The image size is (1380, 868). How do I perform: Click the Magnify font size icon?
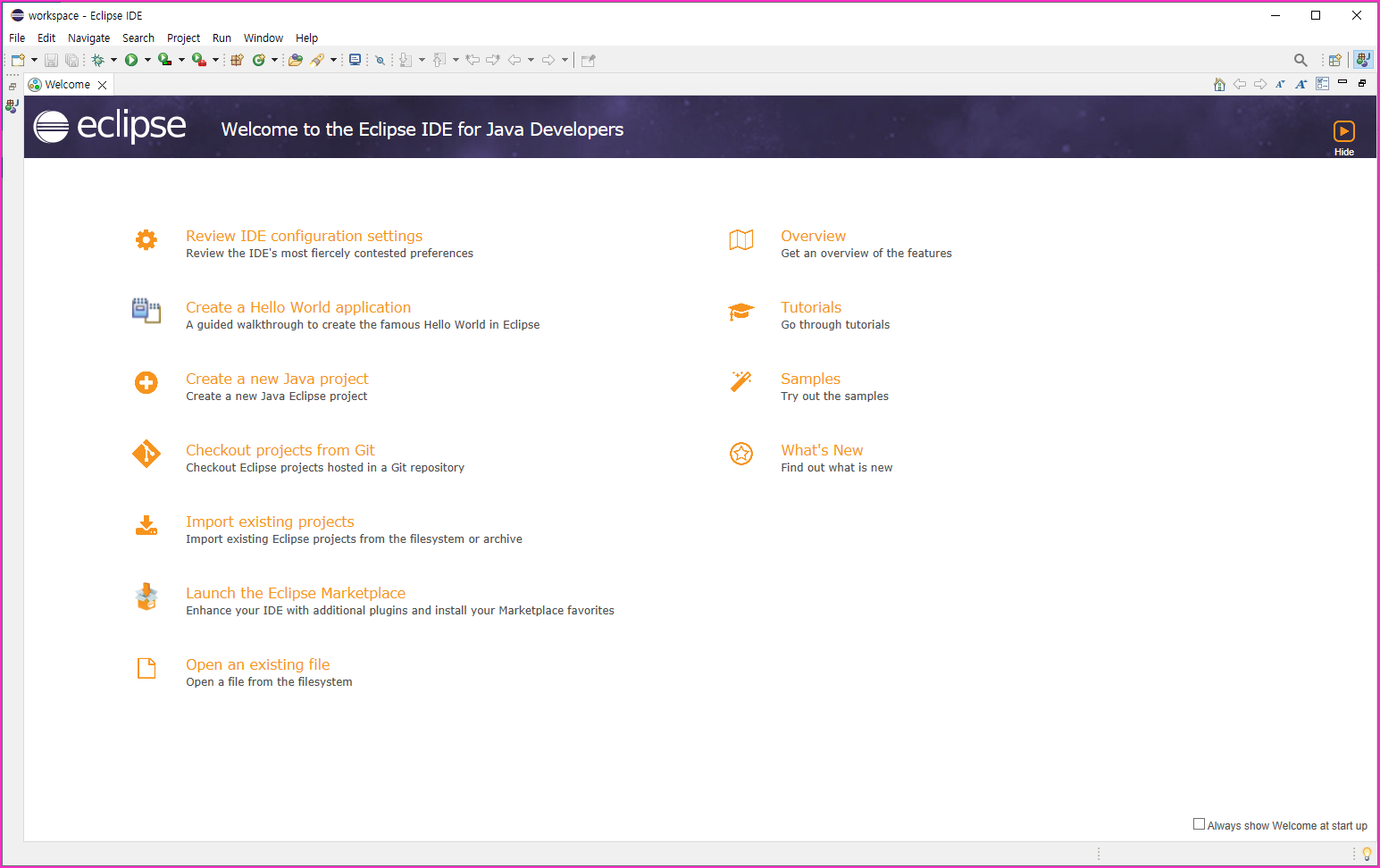pos(1301,84)
